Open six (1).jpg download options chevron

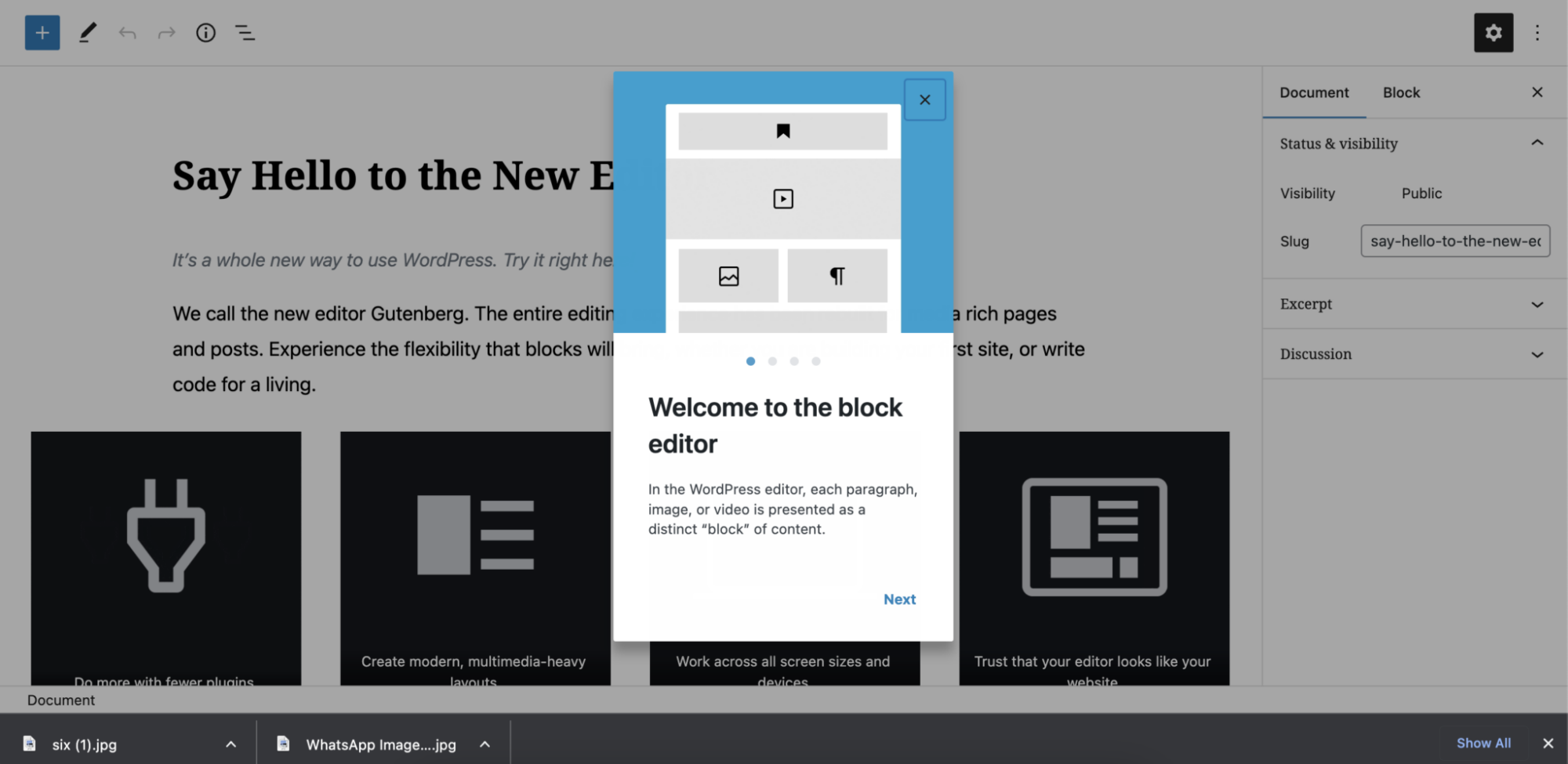[230, 744]
